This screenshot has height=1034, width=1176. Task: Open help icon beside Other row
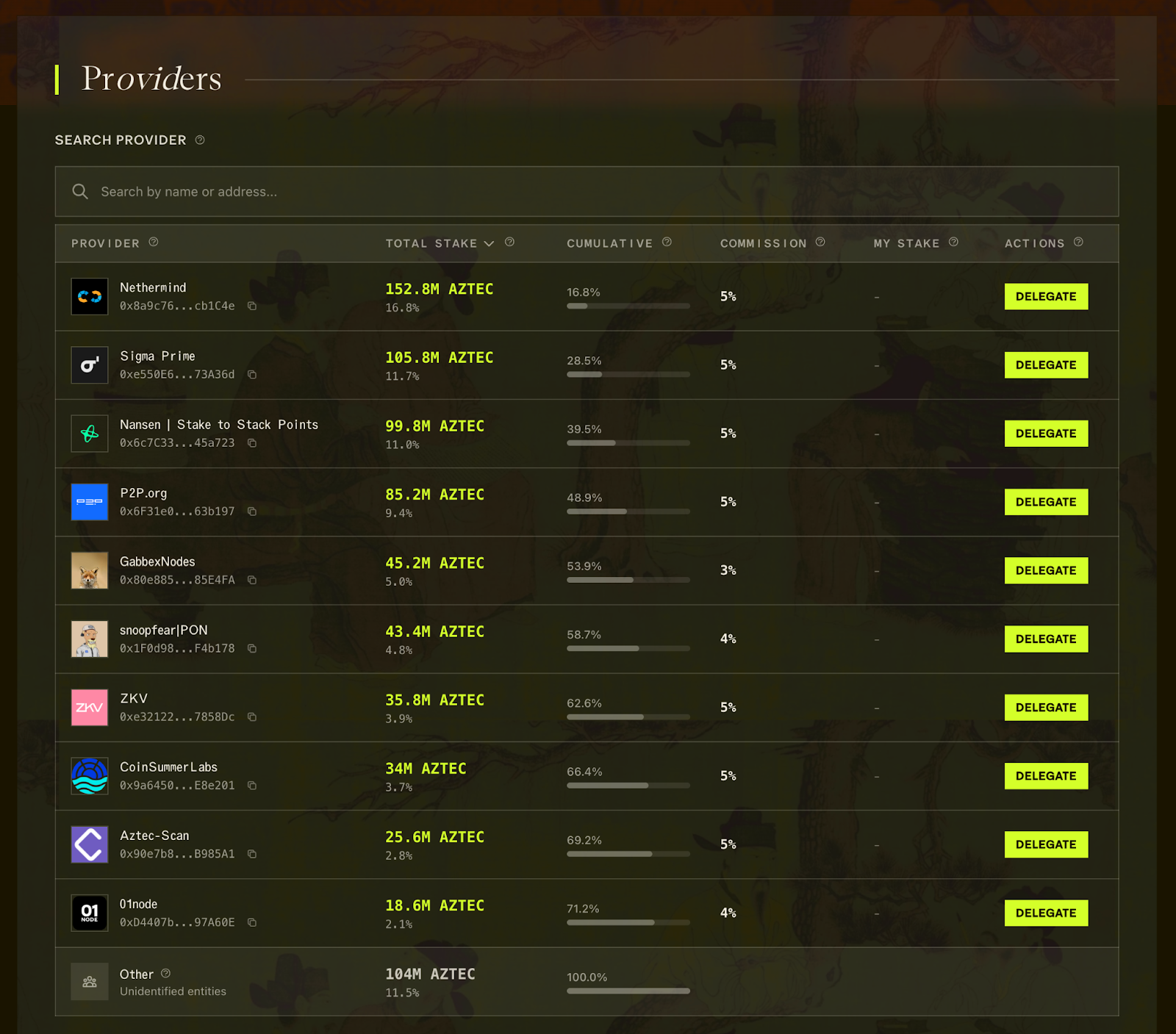coord(166,973)
